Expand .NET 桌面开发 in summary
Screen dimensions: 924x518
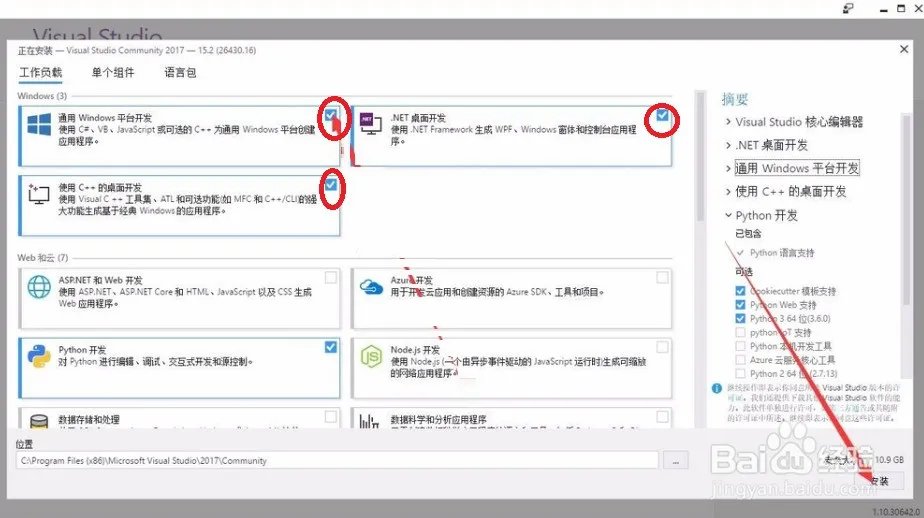pyautogui.click(x=728, y=145)
